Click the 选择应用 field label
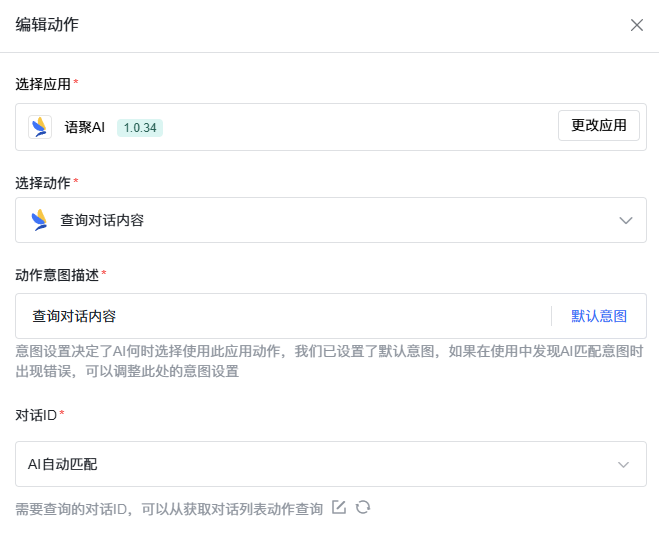This screenshot has height=556, width=659. tap(43, 83)
